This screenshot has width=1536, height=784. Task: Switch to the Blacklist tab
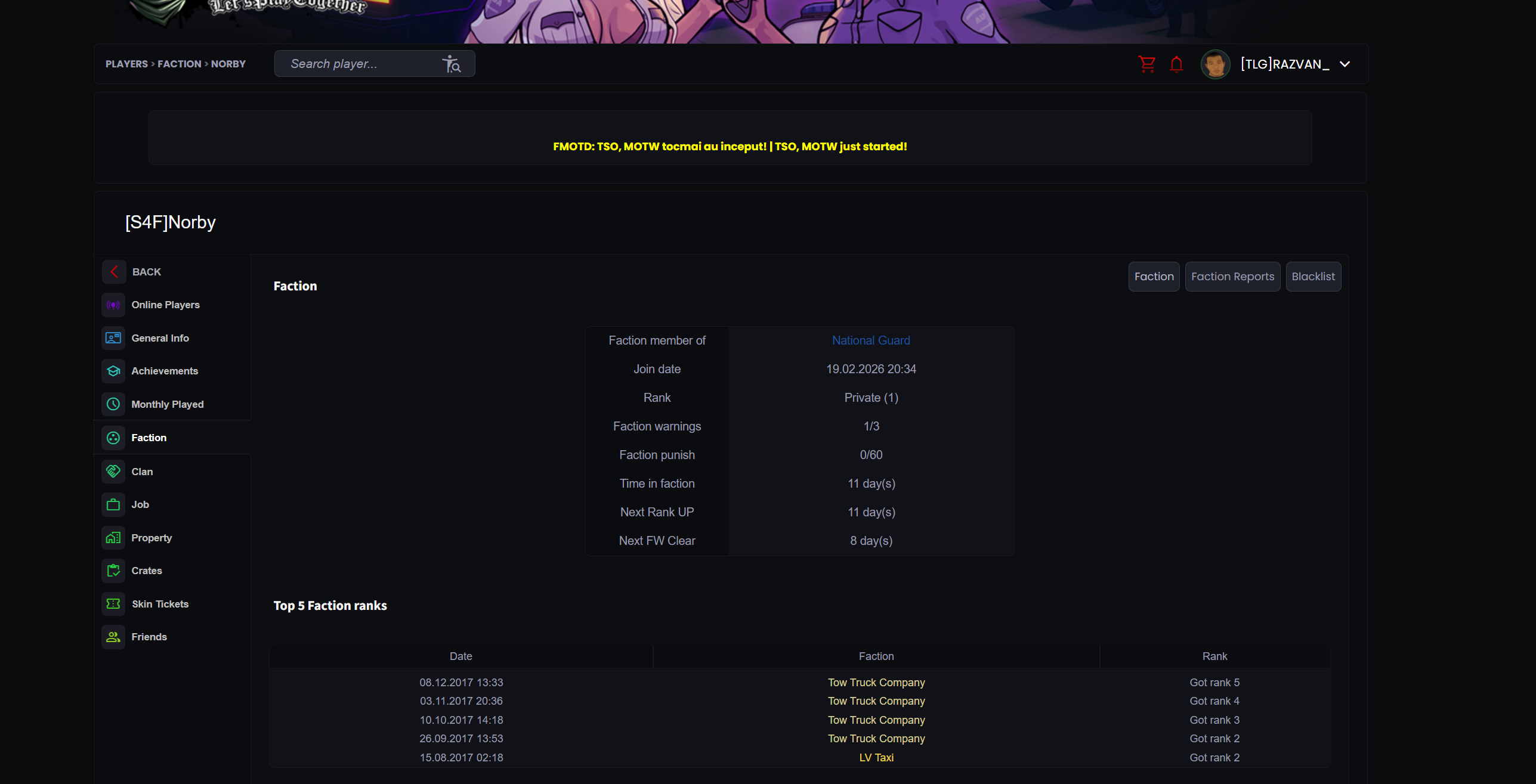(x=1313, y=277)
